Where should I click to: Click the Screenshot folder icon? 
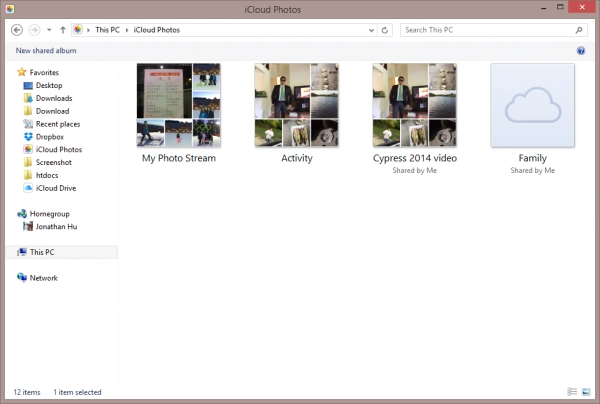28,162
